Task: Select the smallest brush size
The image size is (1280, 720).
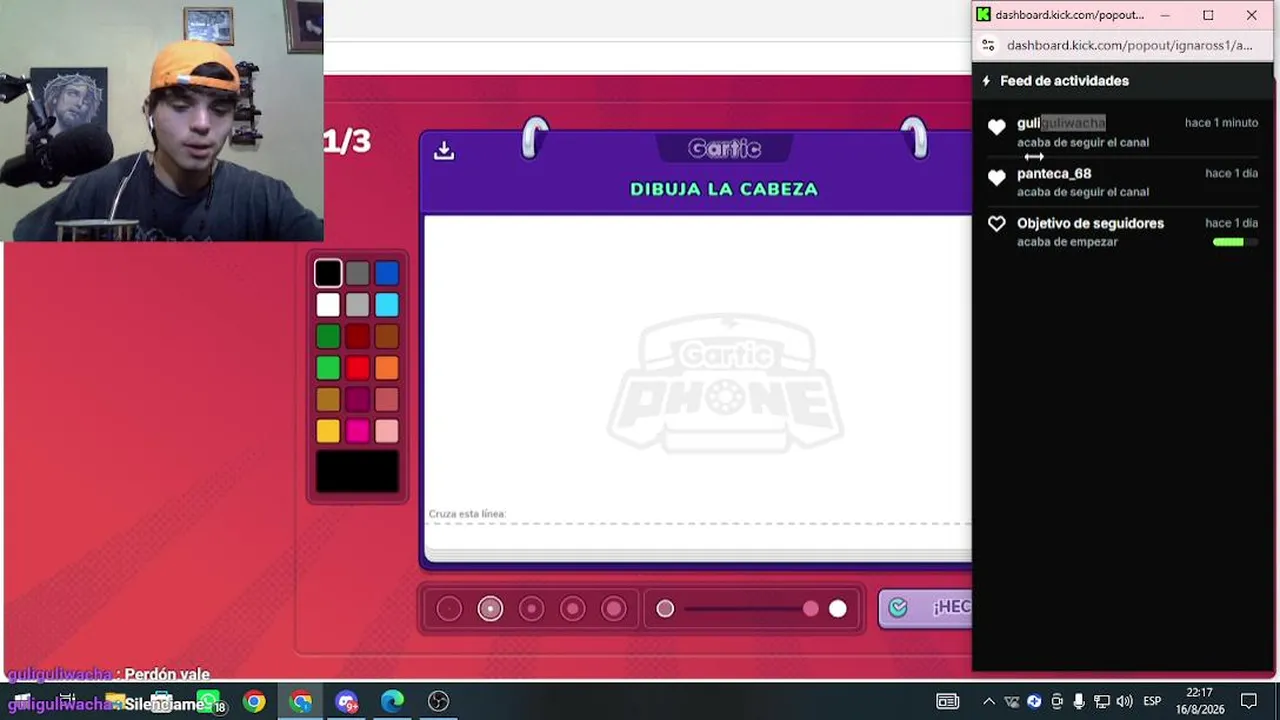Action: pos(449,608)
